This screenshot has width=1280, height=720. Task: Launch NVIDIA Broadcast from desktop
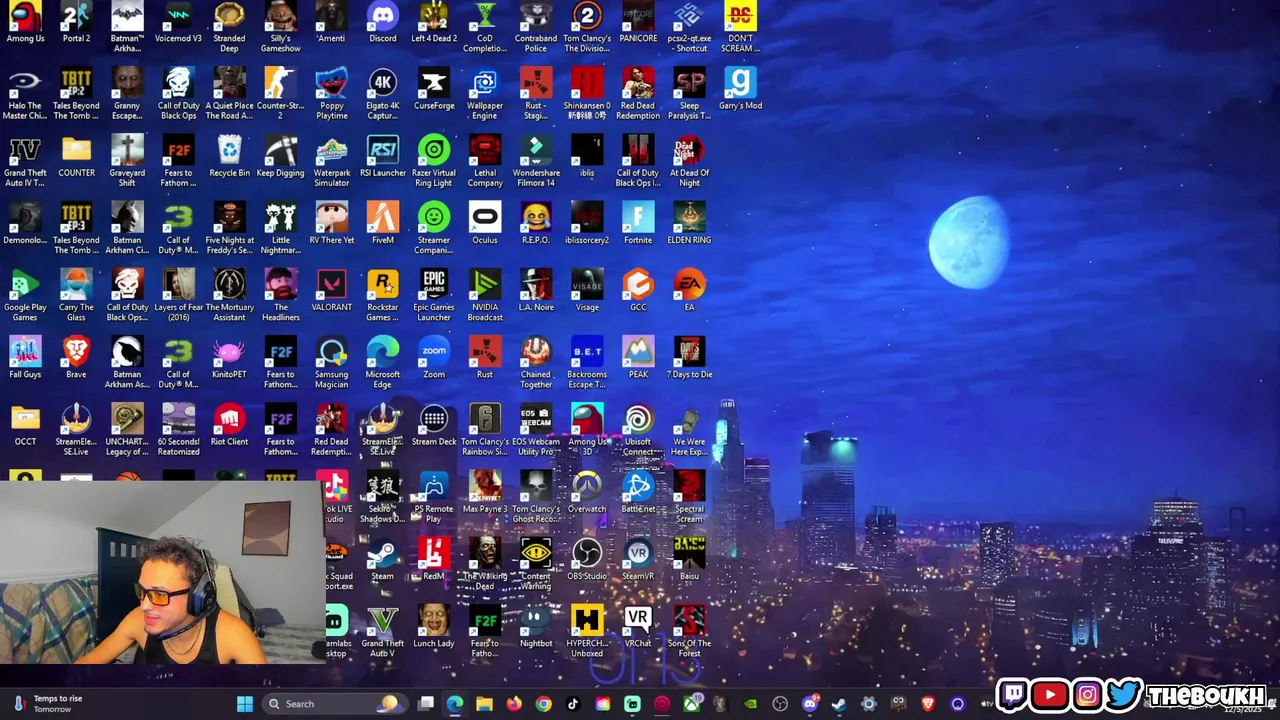(x=485, y=296)
